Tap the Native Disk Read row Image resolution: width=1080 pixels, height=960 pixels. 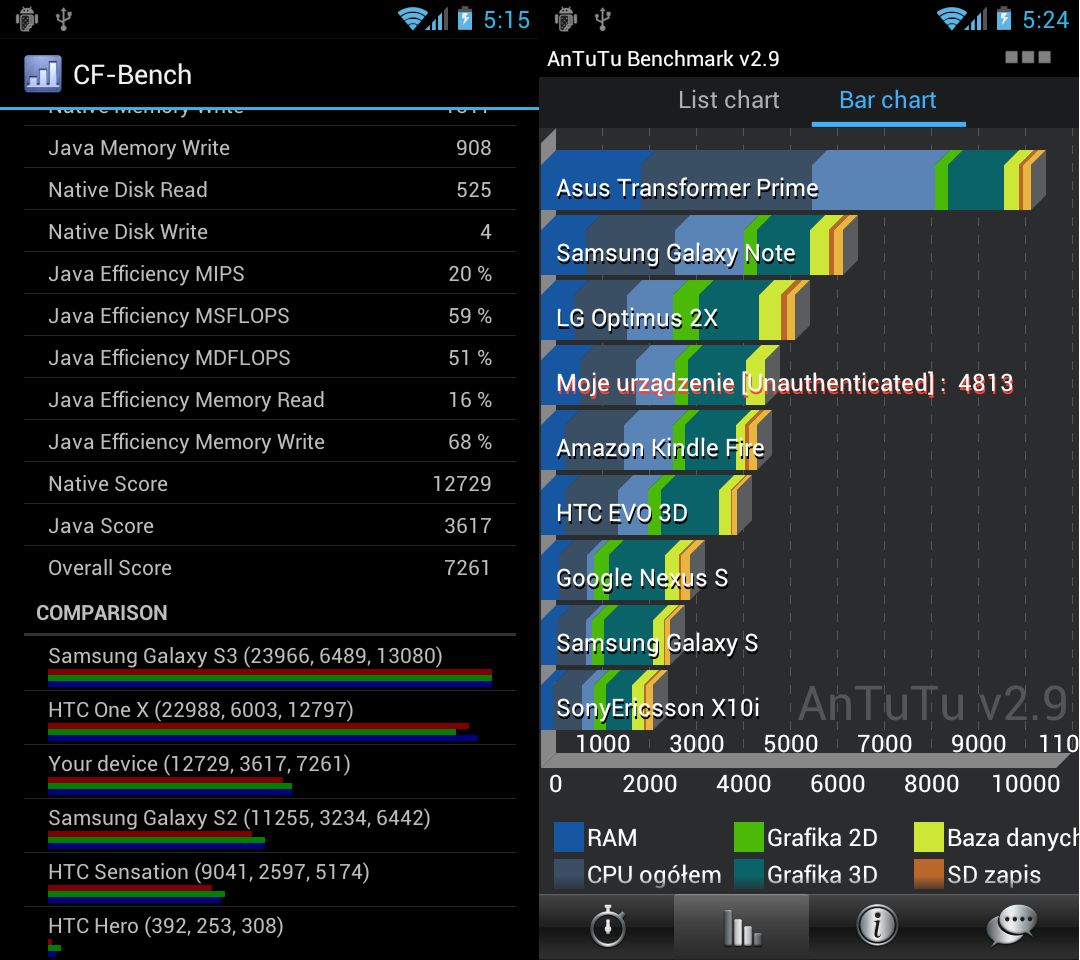tap(269, 189)
